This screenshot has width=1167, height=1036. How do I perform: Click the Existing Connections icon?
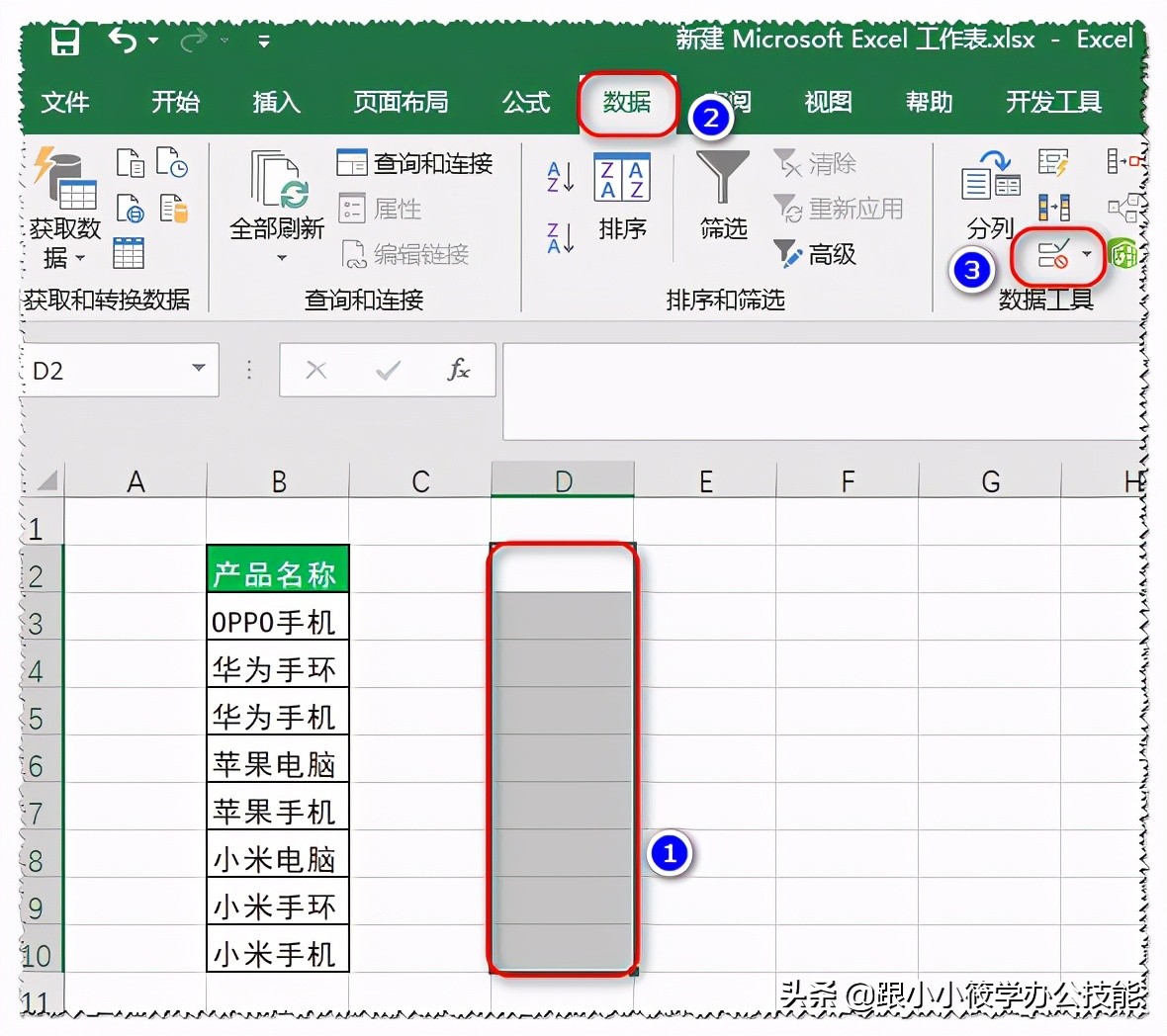(173, 209)
